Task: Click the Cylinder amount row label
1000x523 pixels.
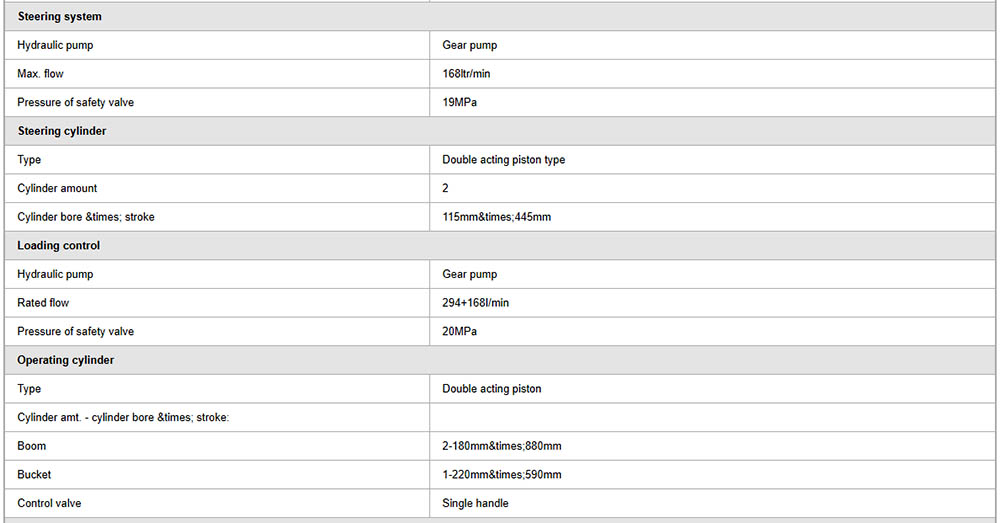Action: (x=57, y=188)
